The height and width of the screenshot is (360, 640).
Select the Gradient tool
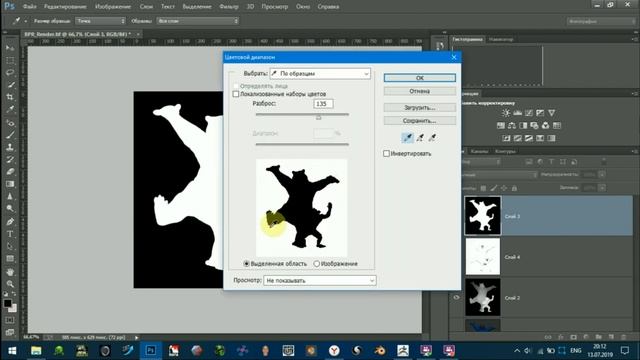click(x=10, y=184)
